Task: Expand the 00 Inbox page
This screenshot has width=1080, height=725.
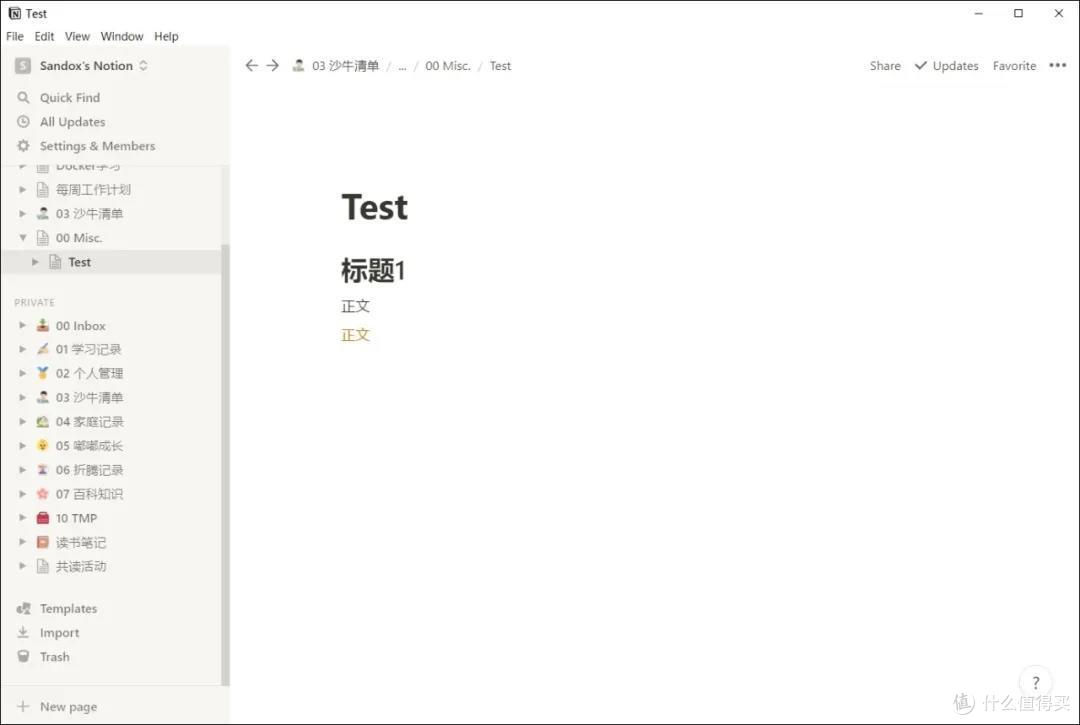Action: [23, 326]
